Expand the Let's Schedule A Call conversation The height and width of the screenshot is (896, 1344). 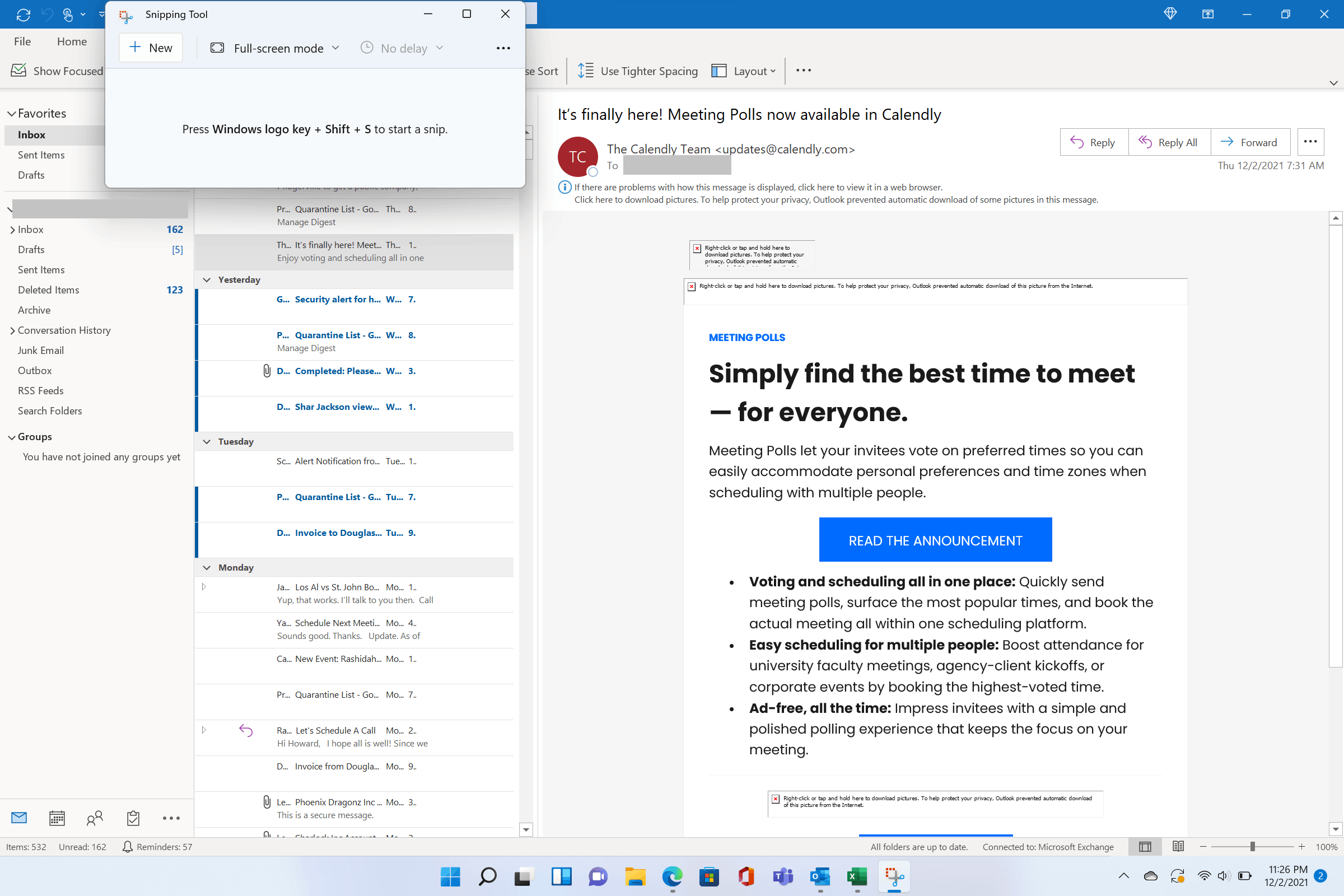(x=204, y=730)
